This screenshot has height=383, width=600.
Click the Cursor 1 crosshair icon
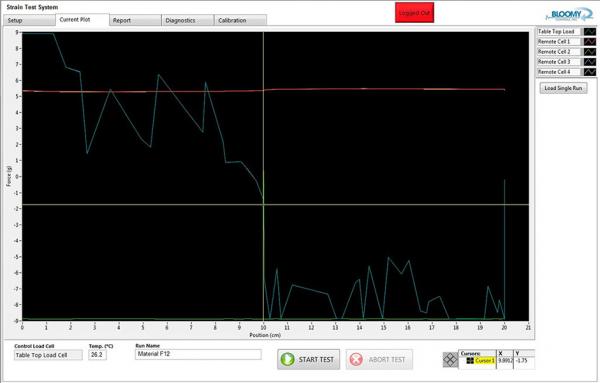[470, 361]
